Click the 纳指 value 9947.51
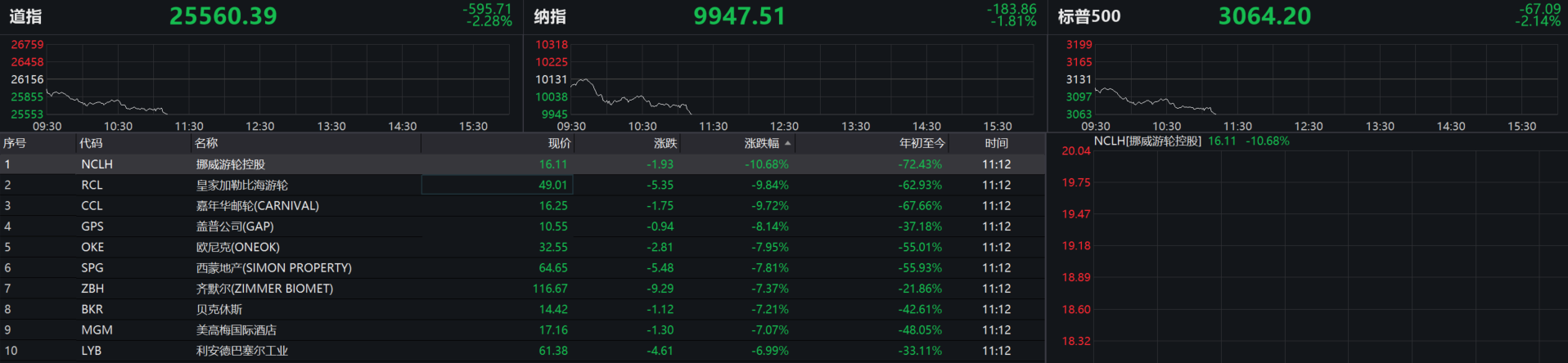The image size is (1568, 363). 740,16
